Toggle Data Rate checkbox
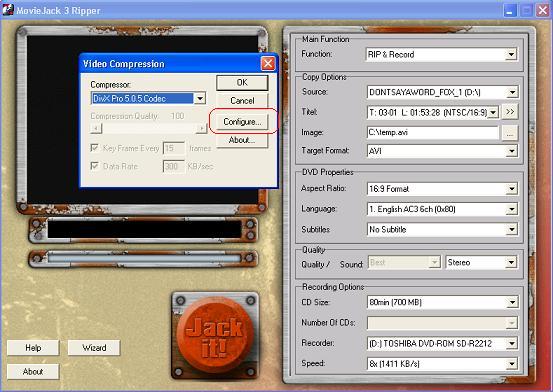Screen dimensions: 553x392 (x=95, y=166)
